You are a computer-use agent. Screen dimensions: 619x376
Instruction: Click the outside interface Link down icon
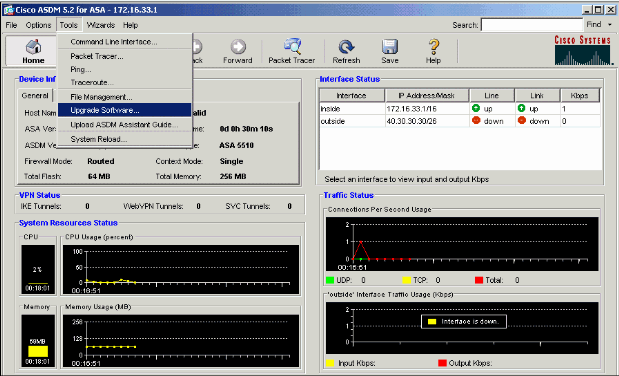[522, 120]
